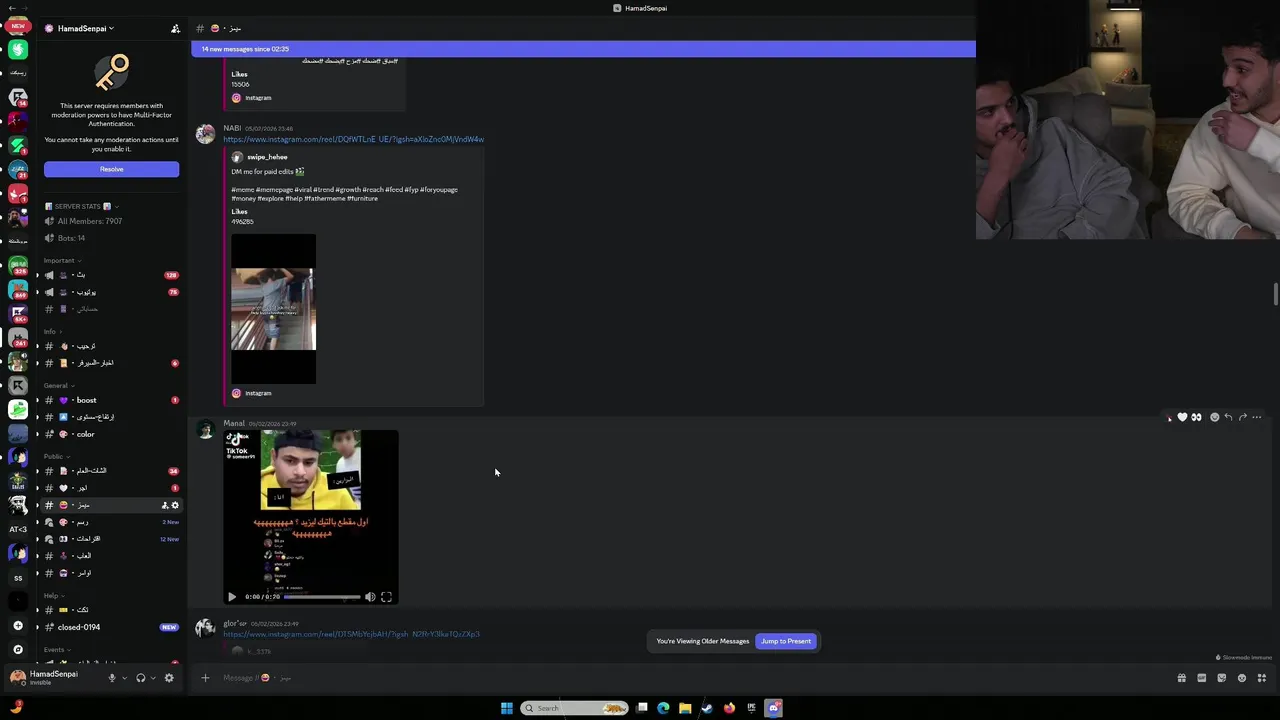Open channel showing 12 New label
This screenshot has height=720, width=1280.
click(x=110, y=539)
